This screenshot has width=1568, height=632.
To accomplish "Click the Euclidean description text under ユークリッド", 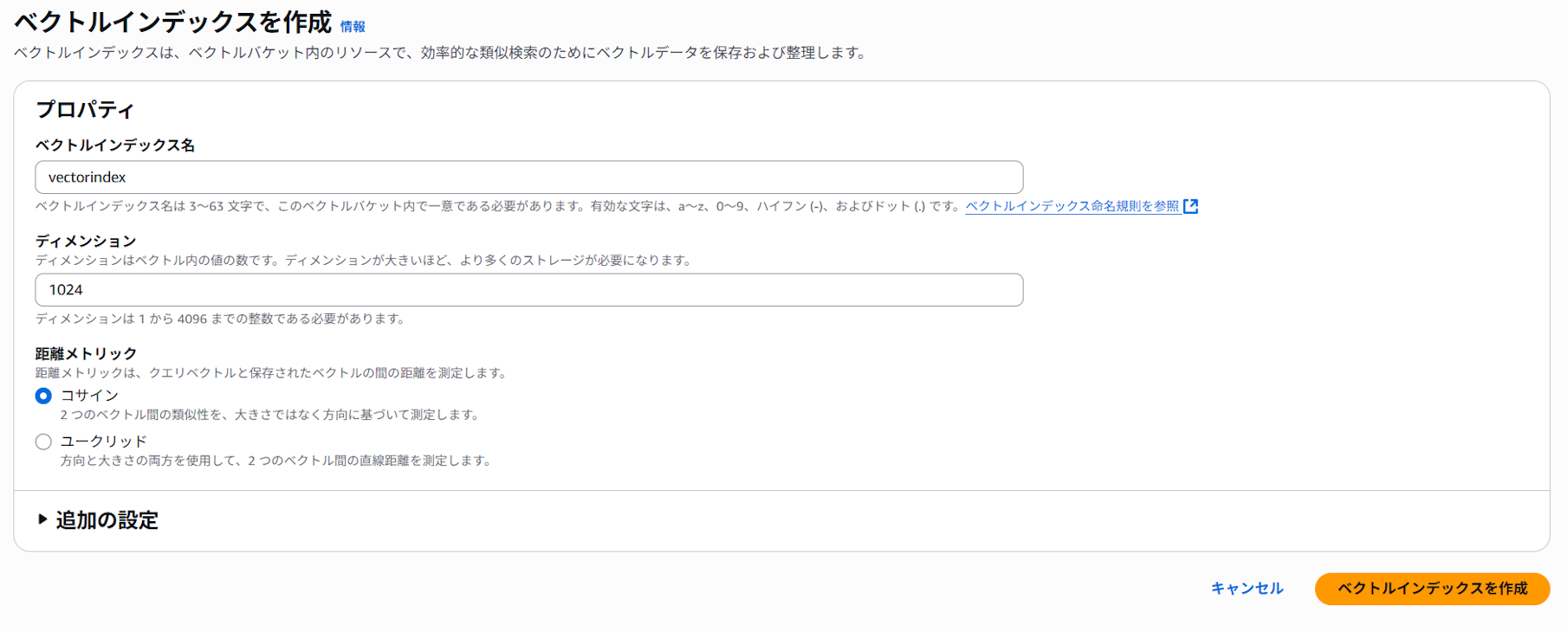I will (277, 461).
